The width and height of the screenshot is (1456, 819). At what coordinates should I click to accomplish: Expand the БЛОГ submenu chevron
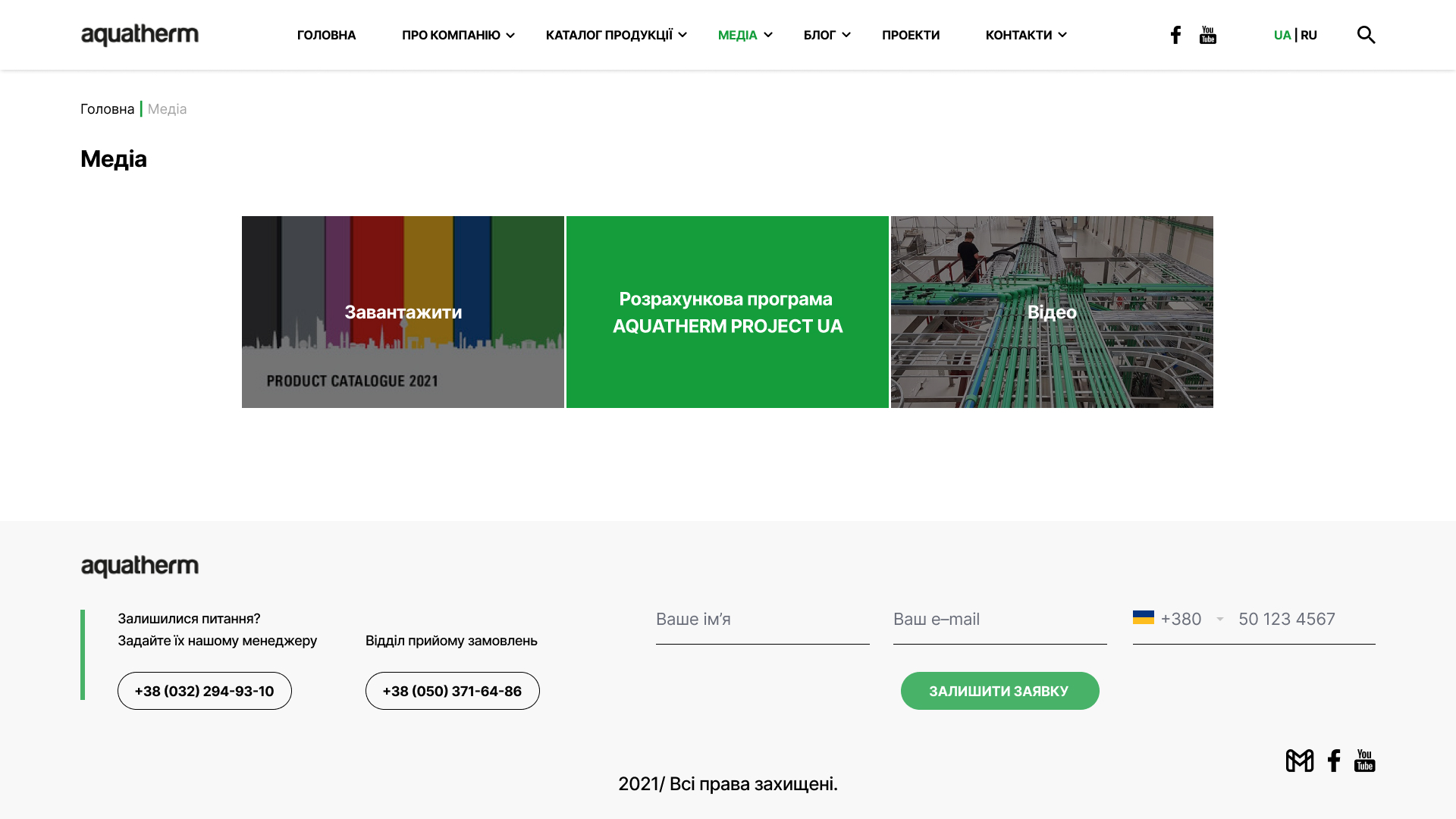pos(846,35)
